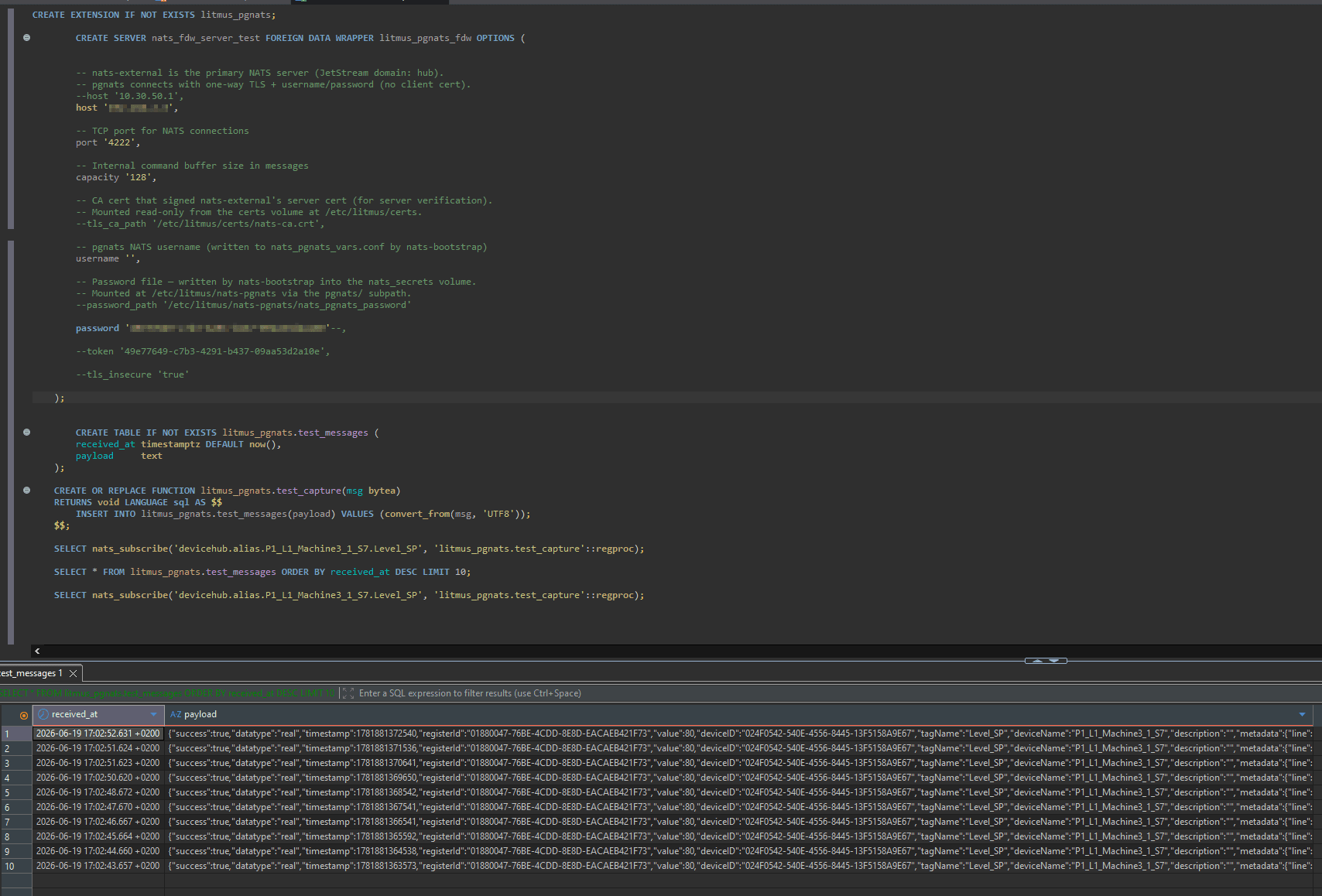Image resolution: width=1322 pixels, height=896 pixels.
Task: Click the SELECT * FROM litmus_pgnats.test_messages editor line
Action: pos(262,572)
